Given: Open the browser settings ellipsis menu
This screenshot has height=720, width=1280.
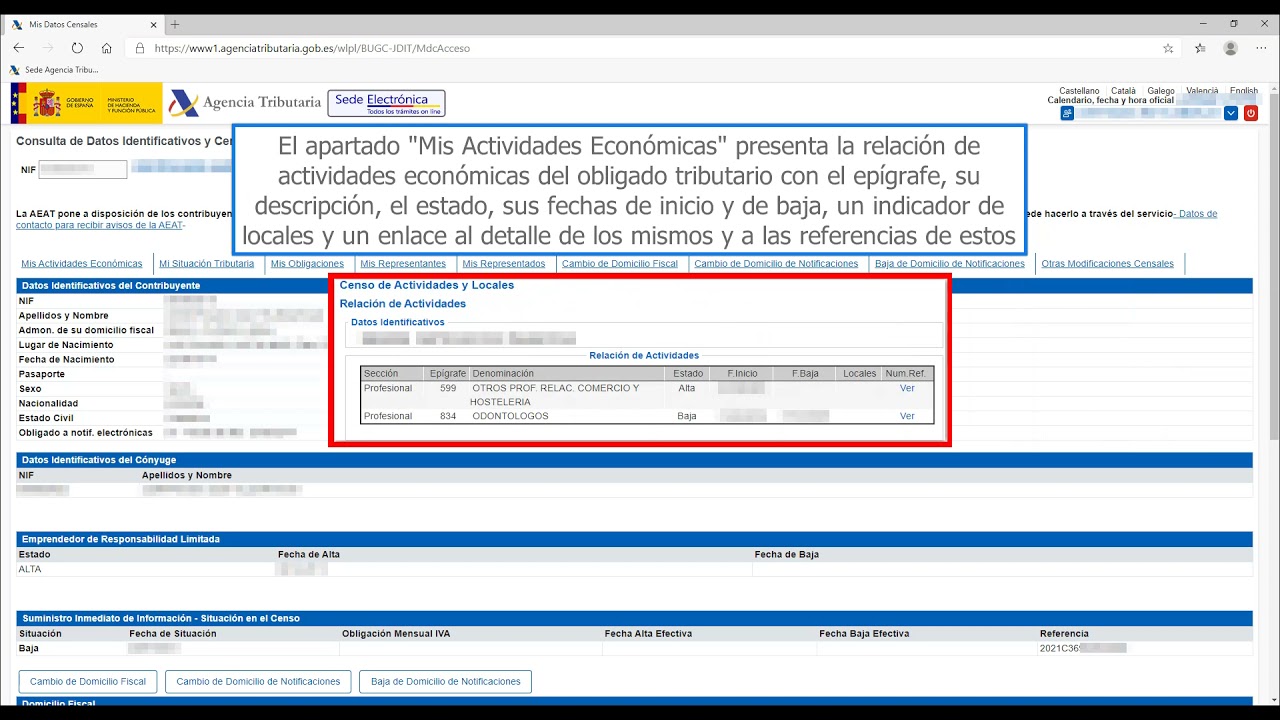Looking at the screenshot, I should 1261,48.
